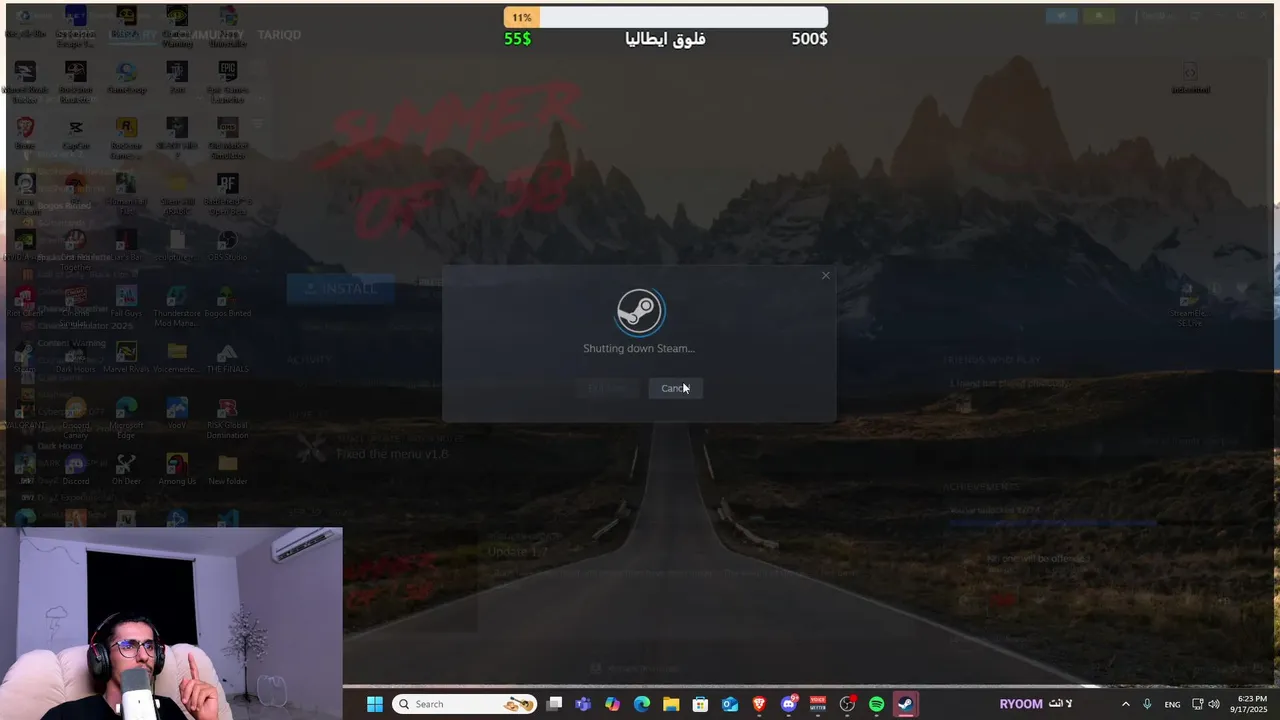
Task: Select the Fall Guys desktop shortcut
Action: (x=126, y=302)
